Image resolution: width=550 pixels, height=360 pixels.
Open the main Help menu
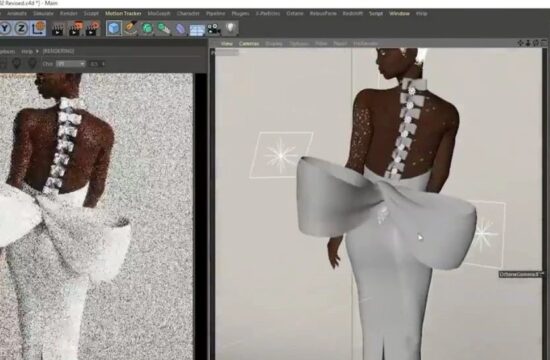421,14
